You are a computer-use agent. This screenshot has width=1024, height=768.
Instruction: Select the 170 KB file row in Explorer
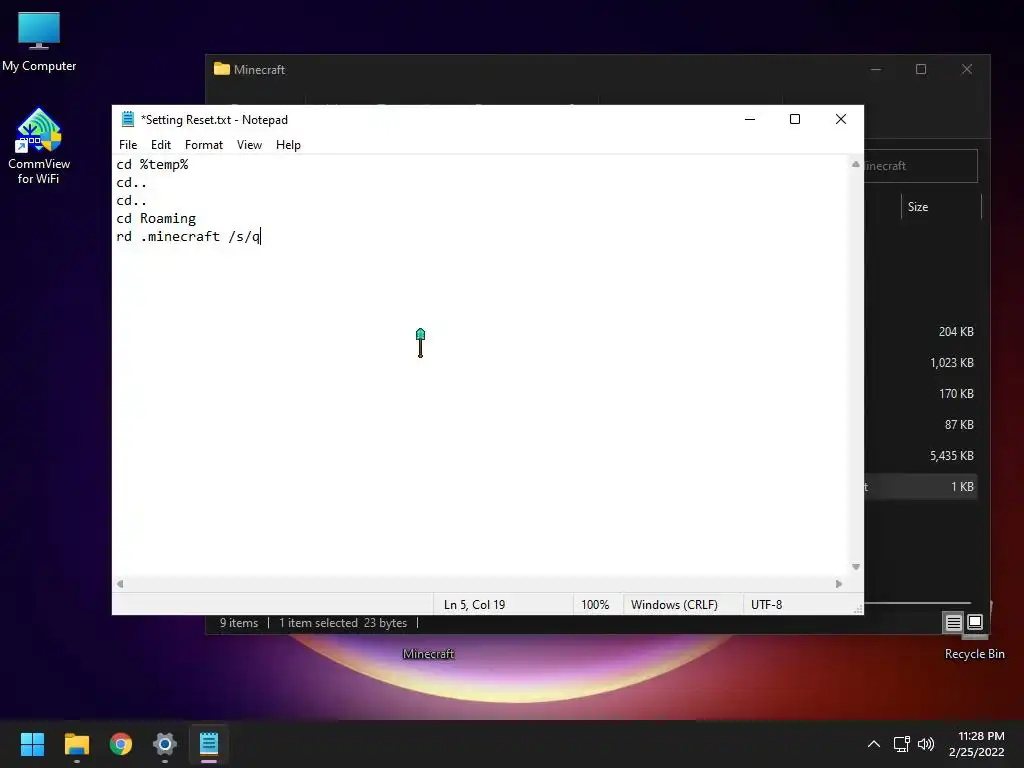[920, 394]
